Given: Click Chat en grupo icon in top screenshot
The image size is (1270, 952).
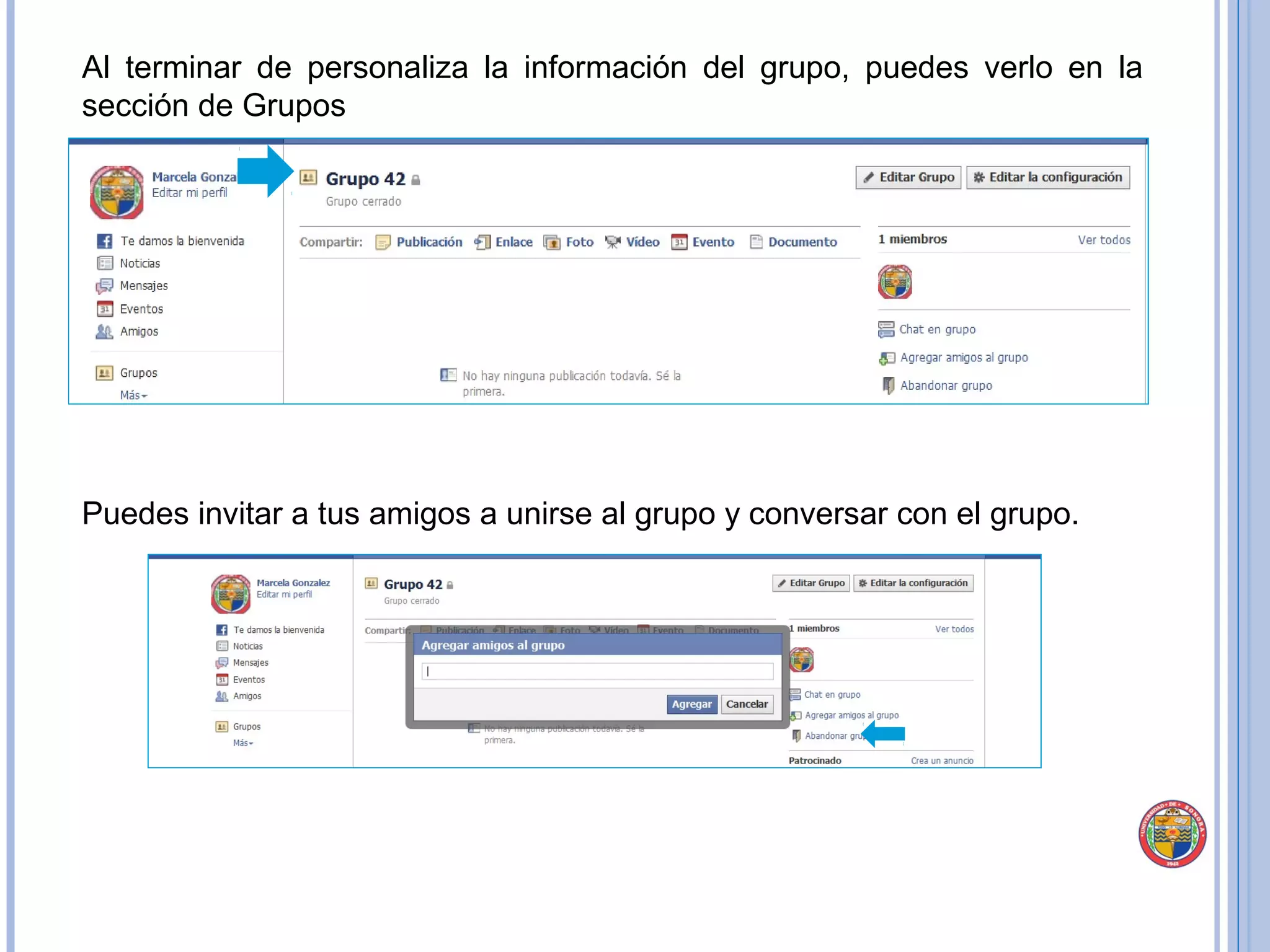Looking at the screenshot, I should (886, 329).
